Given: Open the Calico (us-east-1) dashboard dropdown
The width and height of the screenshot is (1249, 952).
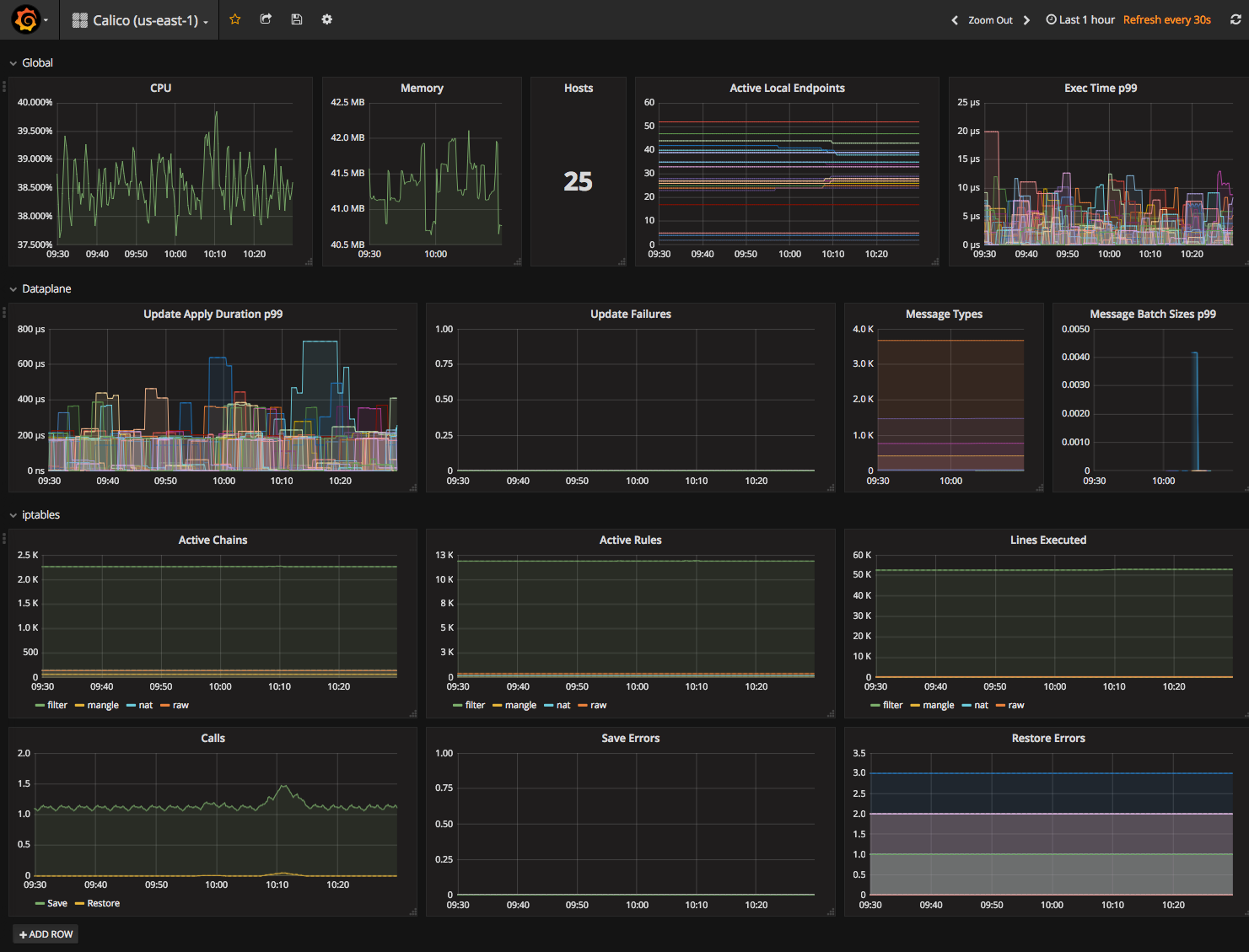Looking at the screenshot, I should (x=140, y=20).
